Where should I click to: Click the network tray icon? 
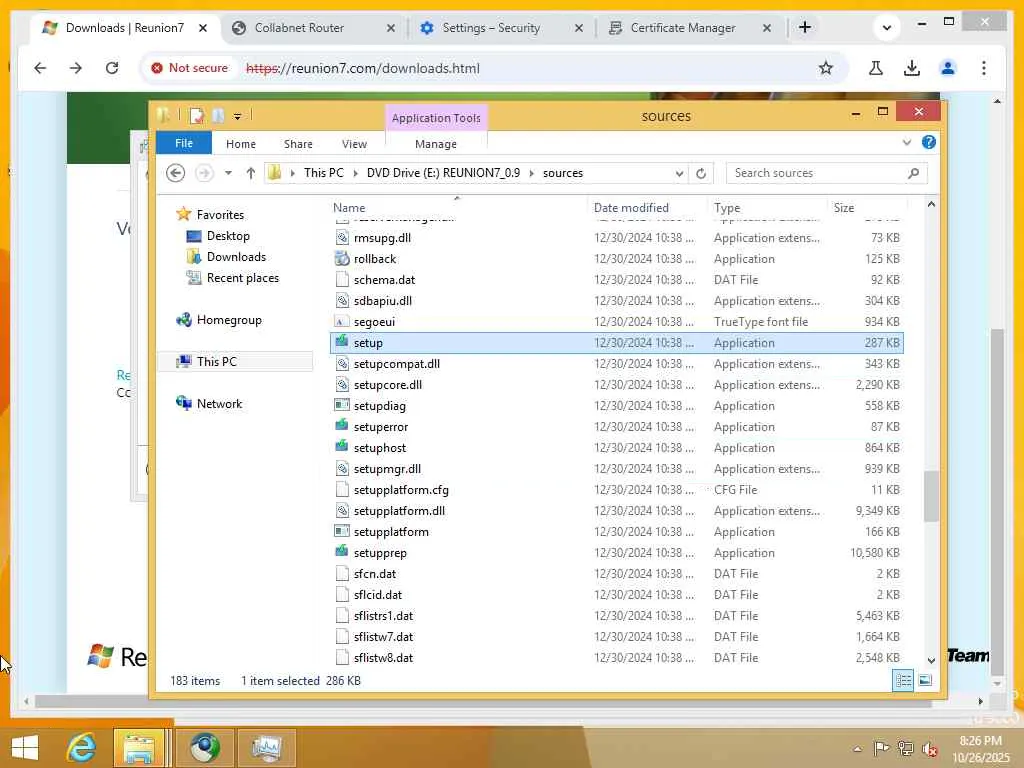(905, 748)
